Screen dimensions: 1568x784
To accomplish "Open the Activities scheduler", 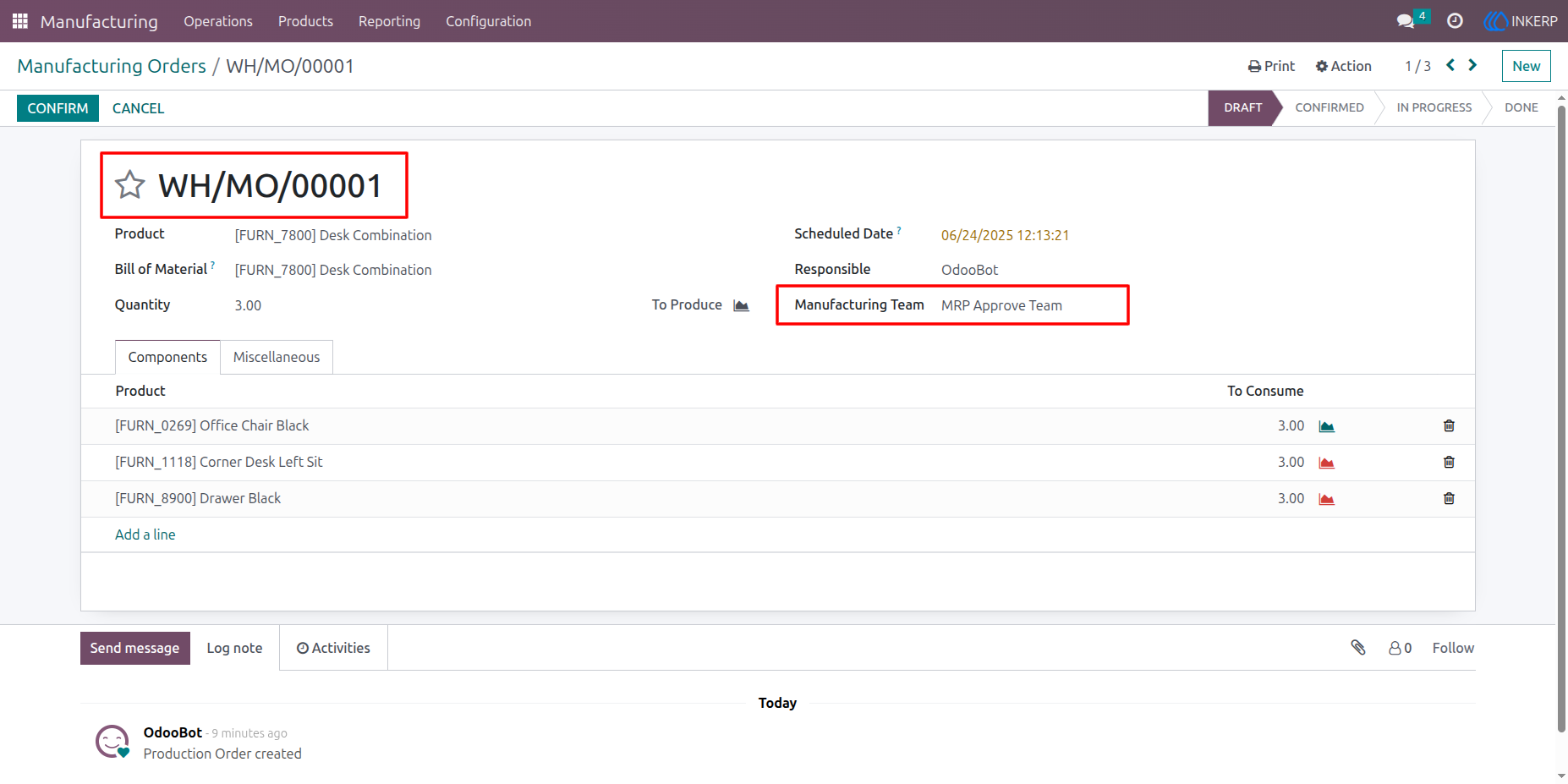I will pos(333,648).
